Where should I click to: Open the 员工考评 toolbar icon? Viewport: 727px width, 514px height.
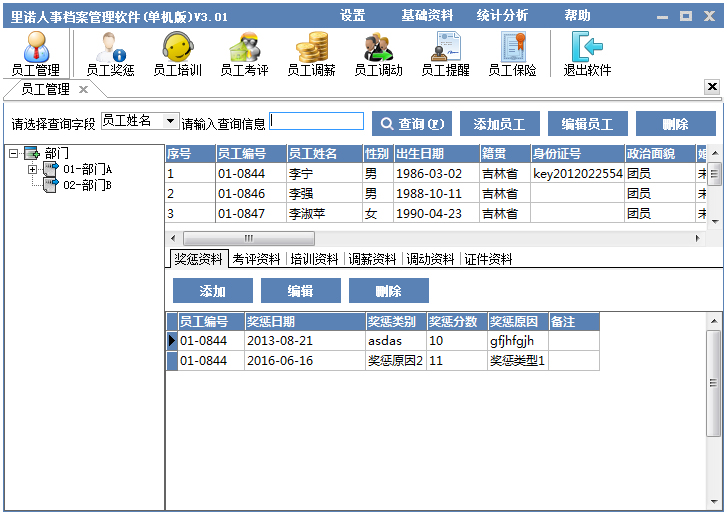click(x=244, y=53)
